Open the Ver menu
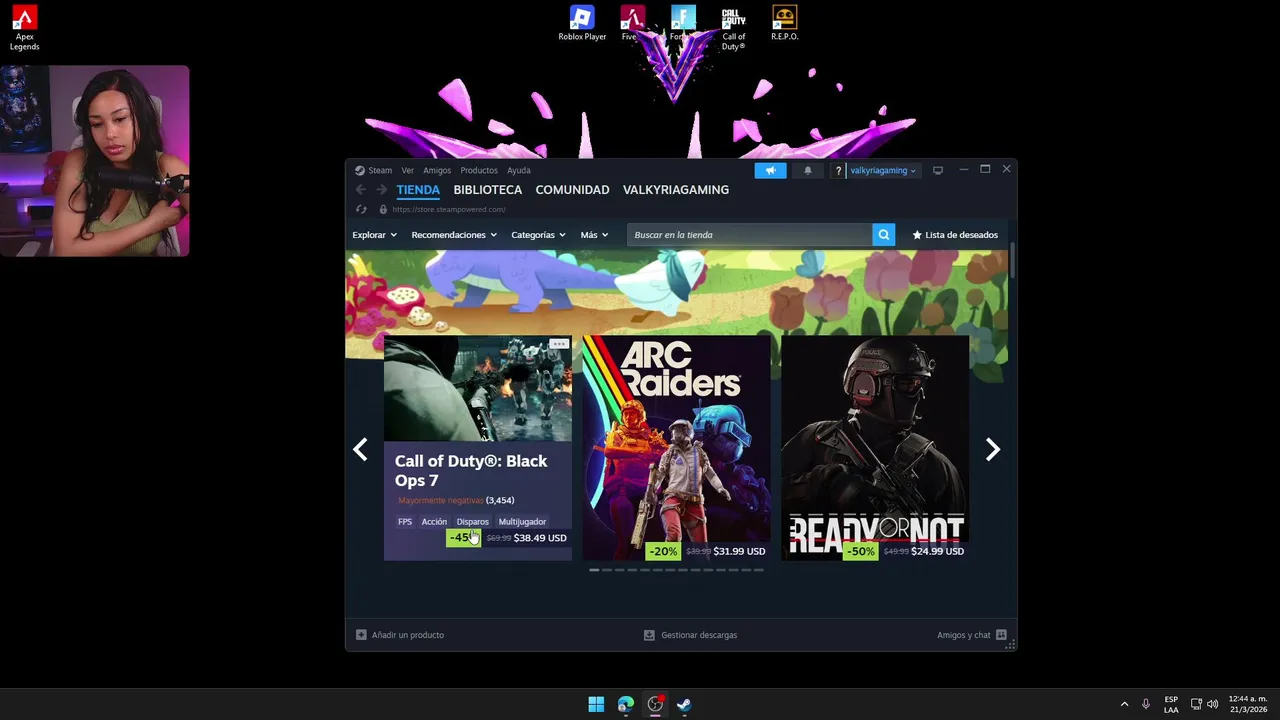1280x720 pixels. 407,170
